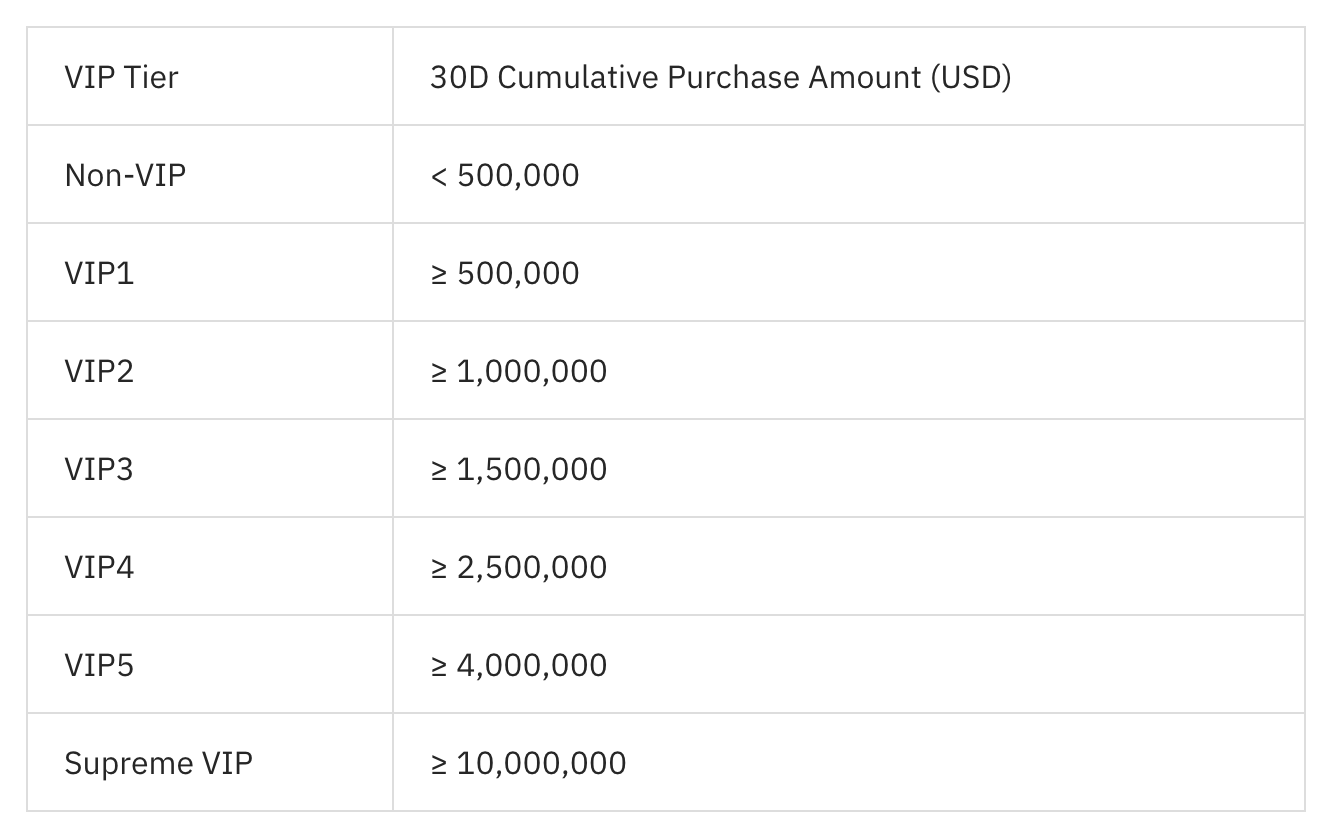Click the VIP3 tier cell
Image resolution: width=1338 pixels, height=838 pixels.
(x=210, y=469)
